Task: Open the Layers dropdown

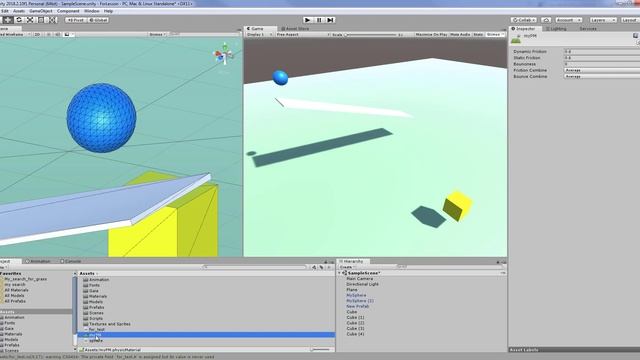Action: click(602, 20)
